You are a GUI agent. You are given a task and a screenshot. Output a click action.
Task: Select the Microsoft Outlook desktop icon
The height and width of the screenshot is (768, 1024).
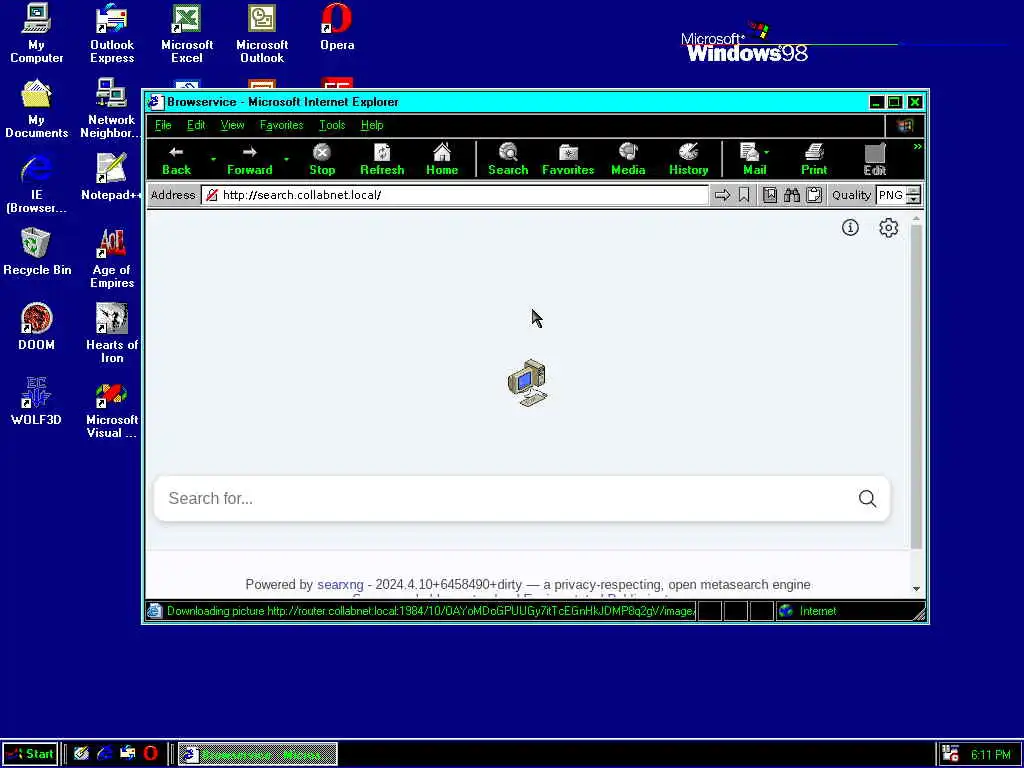coord(262,34)
